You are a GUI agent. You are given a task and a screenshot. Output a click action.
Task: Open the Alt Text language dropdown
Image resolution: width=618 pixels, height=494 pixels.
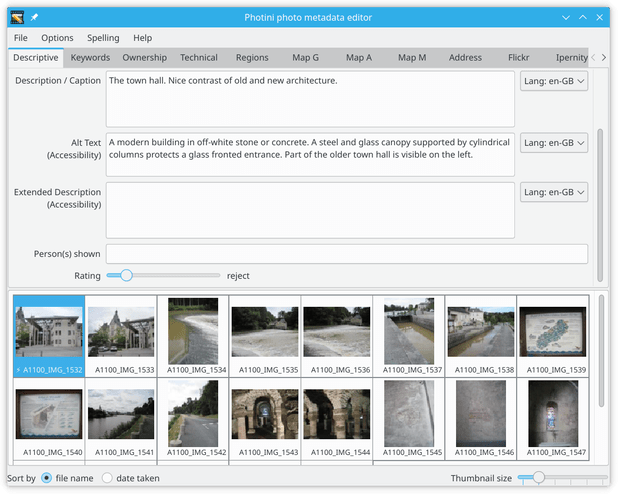[554, 143]
